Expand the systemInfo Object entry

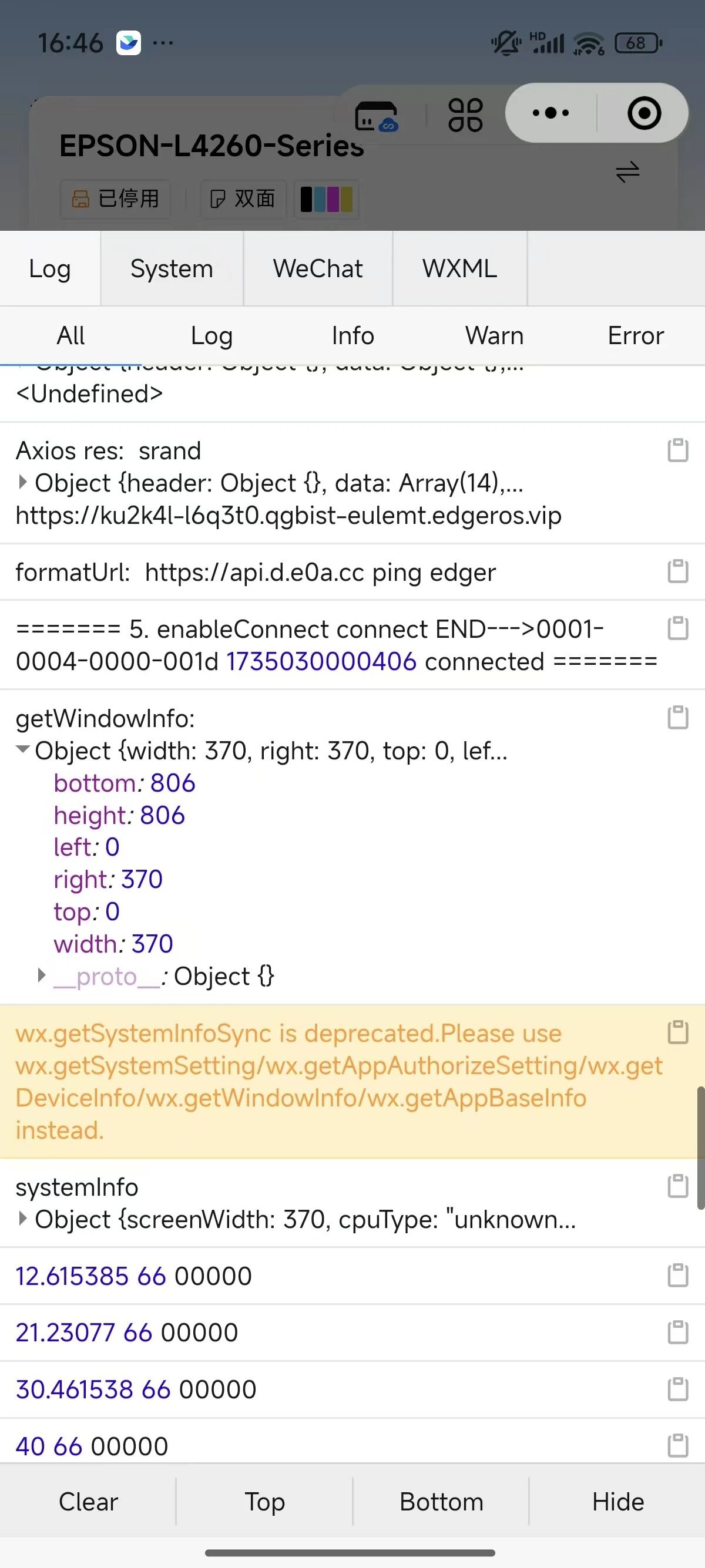point(22,1219)
